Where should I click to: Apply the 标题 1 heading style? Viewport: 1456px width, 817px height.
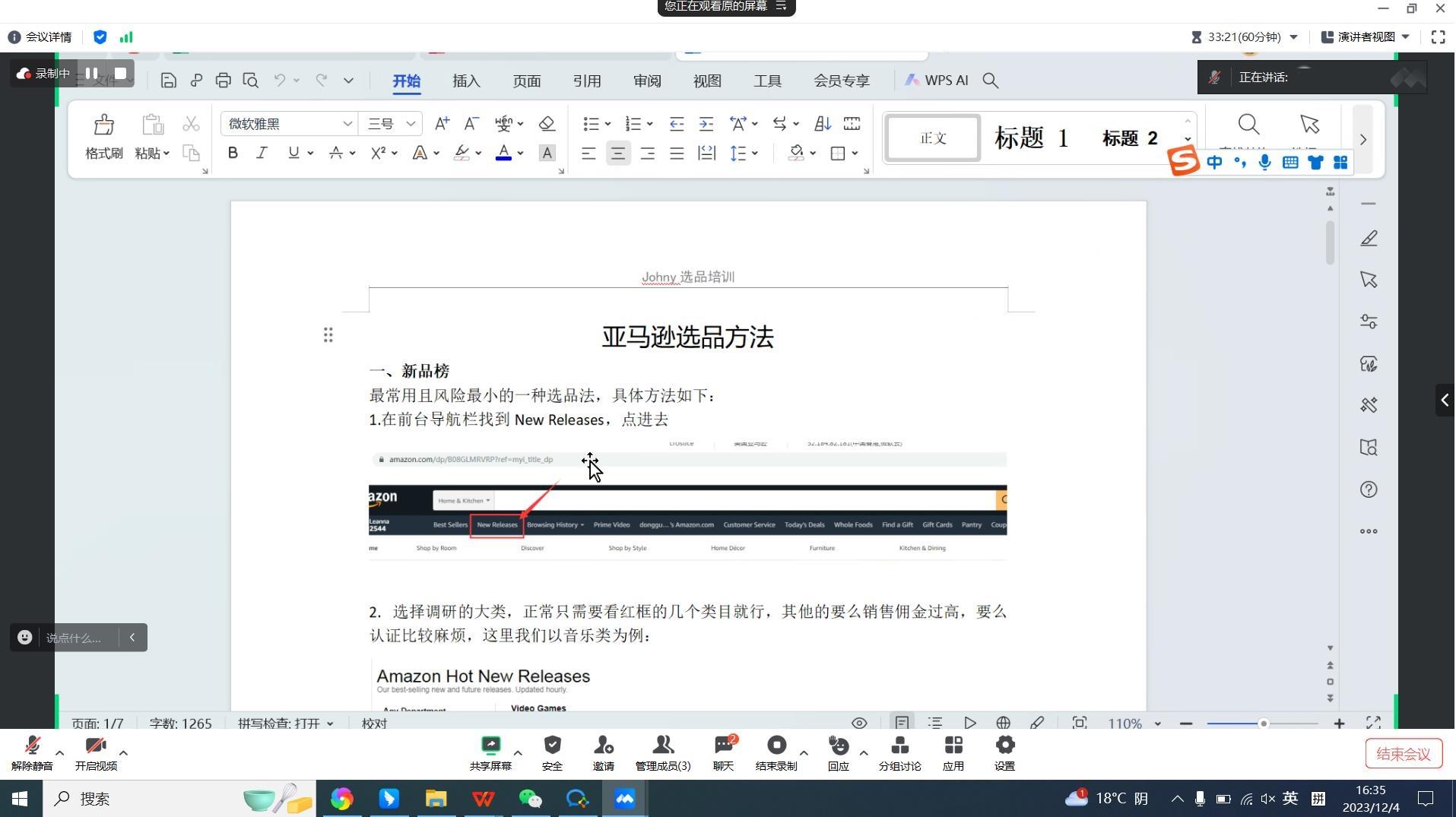click(x=1032, y=138)
